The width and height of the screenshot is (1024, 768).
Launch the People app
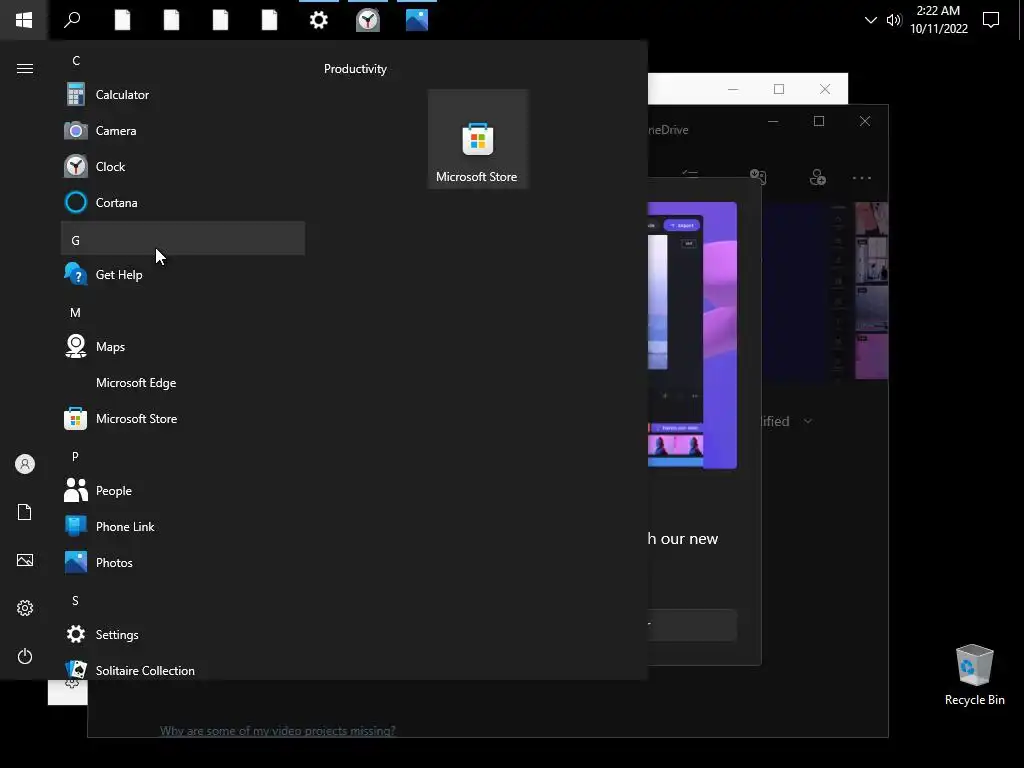[183, 490]
